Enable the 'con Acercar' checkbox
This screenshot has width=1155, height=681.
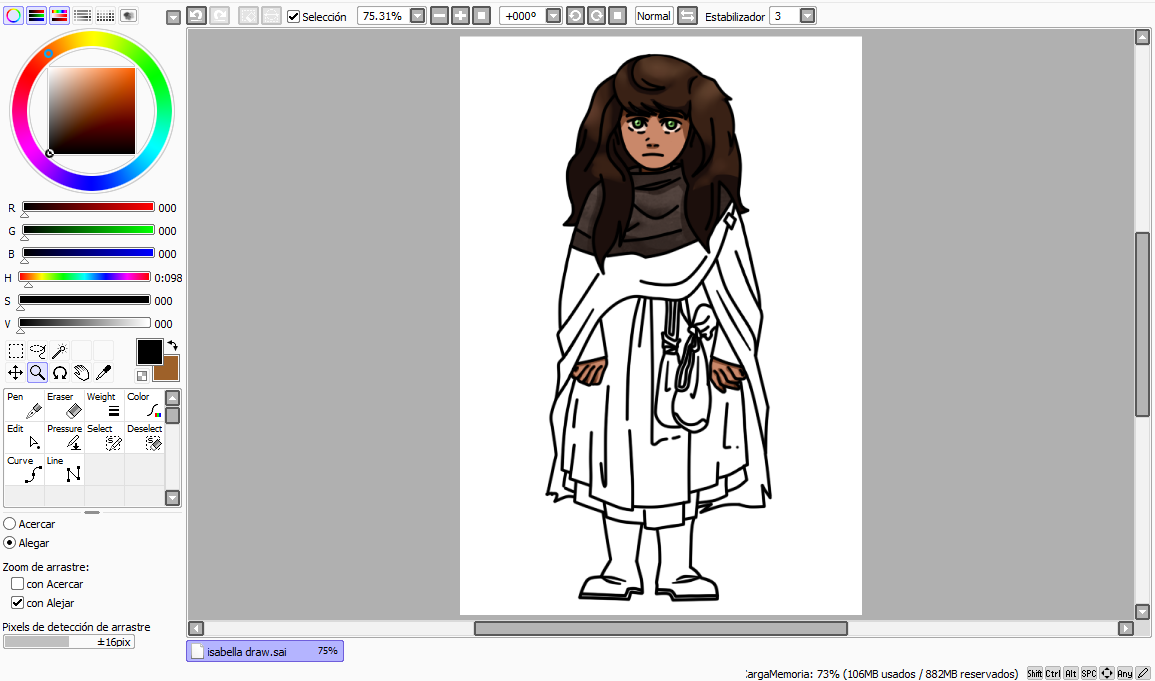pyautogui.click(x=17, y=584)
